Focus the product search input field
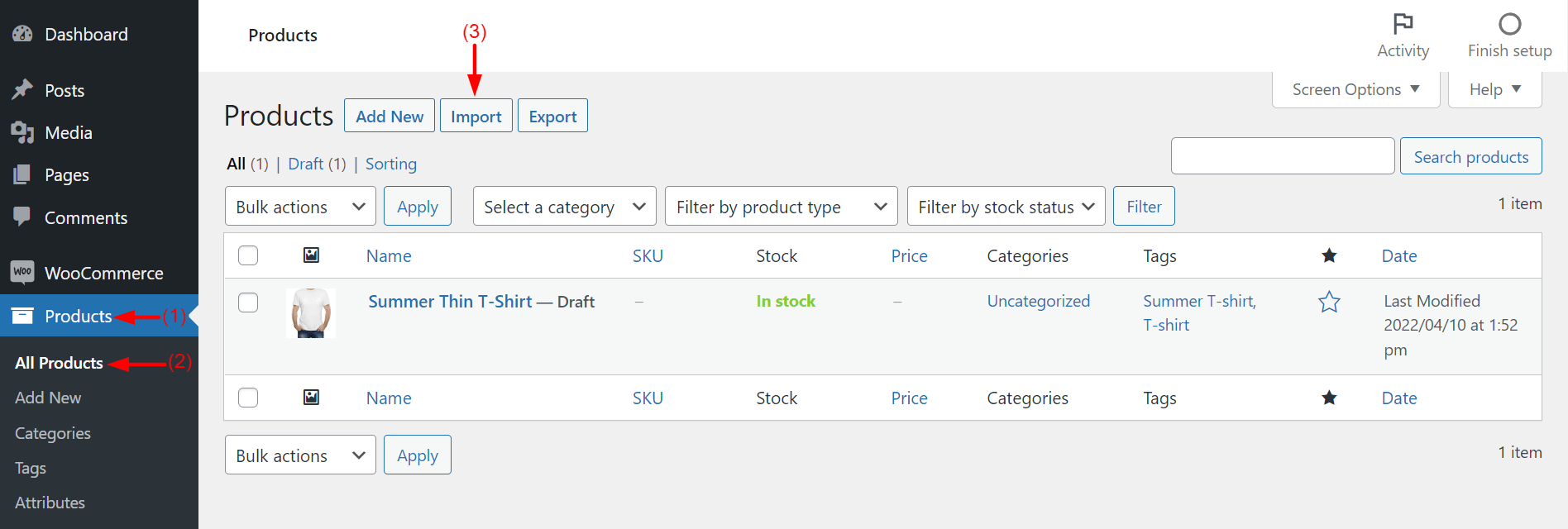Screen dimensions: 1568x529 [x=1283, y=156]
